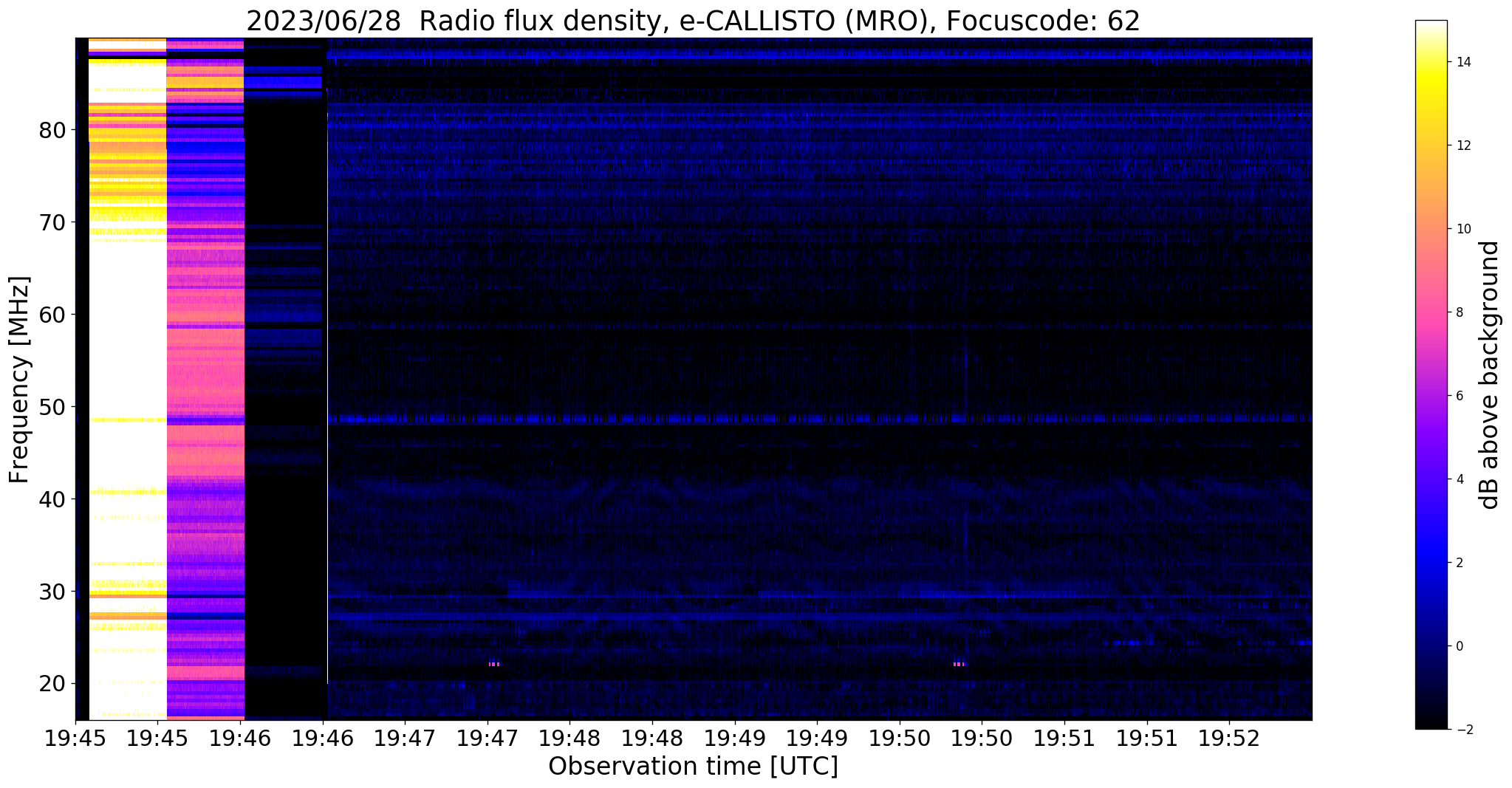Click the 'Frequency [MHz]' y-axis label

[x=20, y=380]
